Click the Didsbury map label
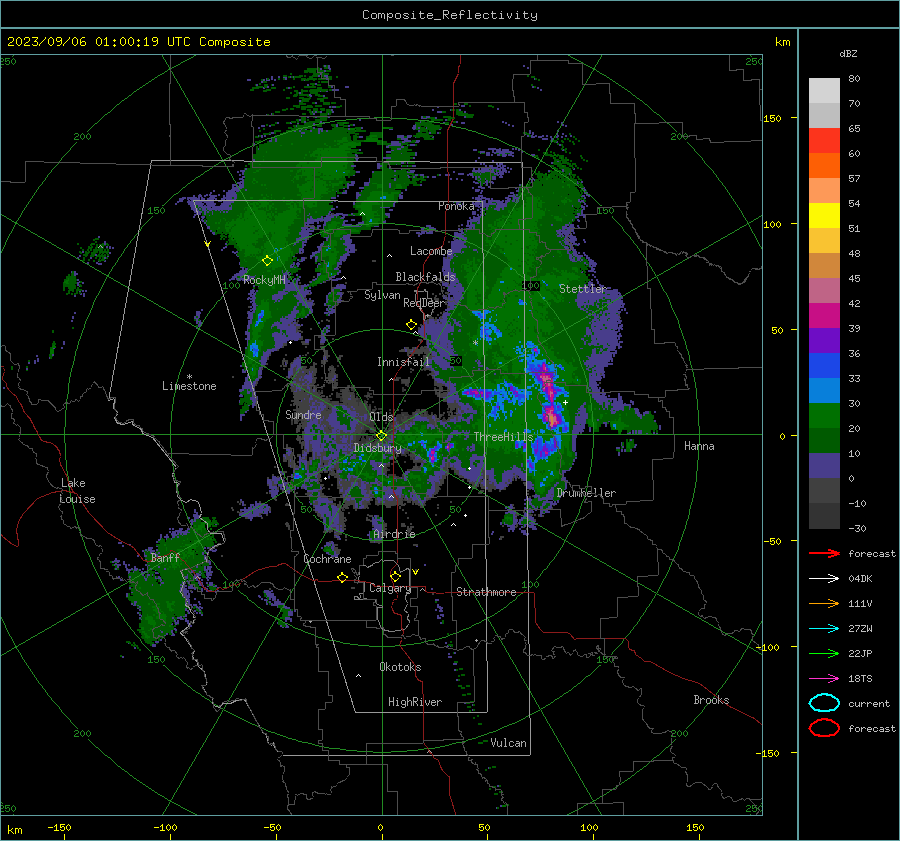Viewport: 900px width, 841px height. 378,448
